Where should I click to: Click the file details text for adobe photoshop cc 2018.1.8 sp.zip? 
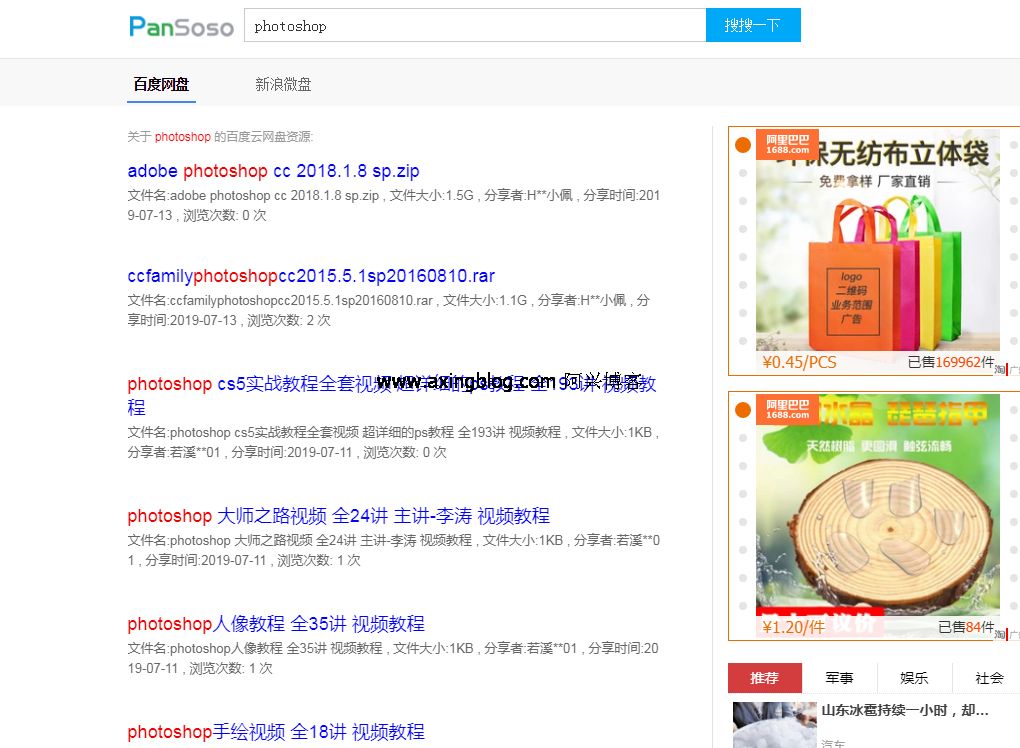(394, 205)
